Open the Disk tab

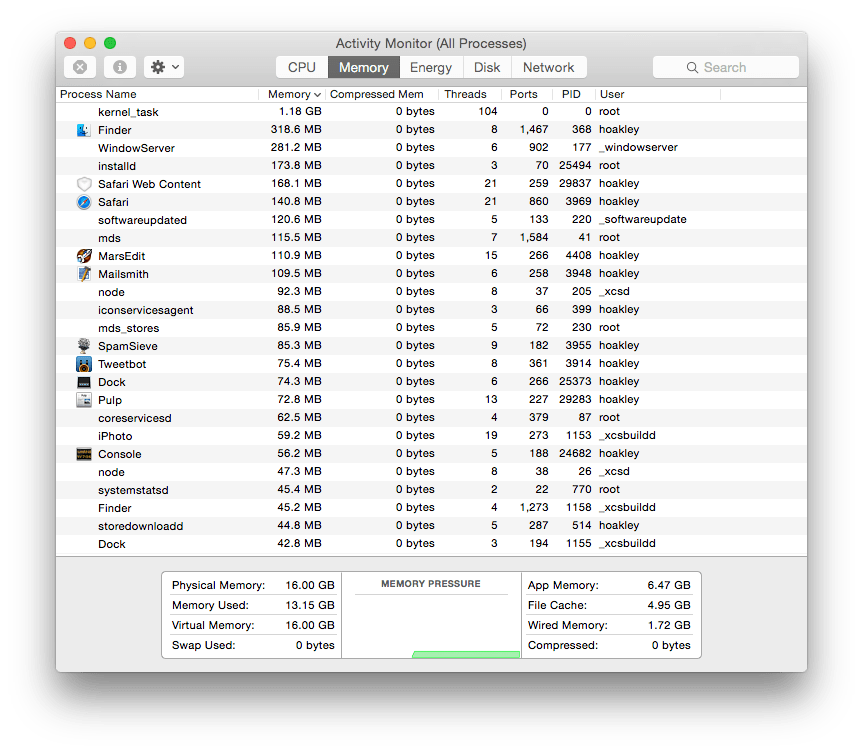(x=487, y=67)
